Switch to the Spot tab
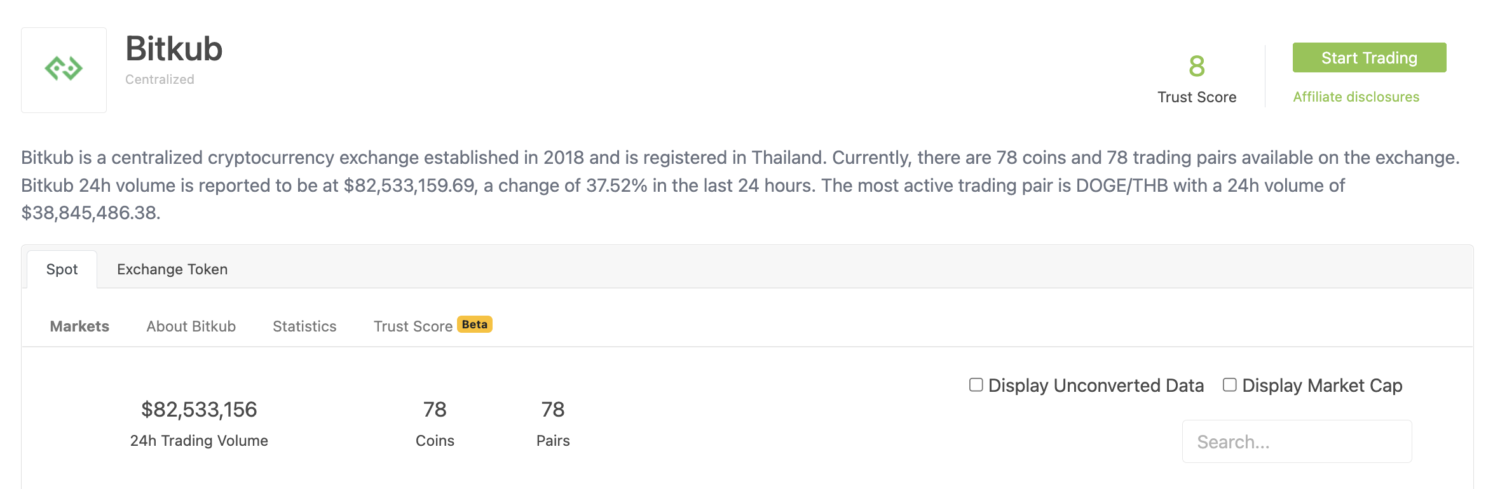Image resolution: width=1500 pixels, height=489 pixels. (x=62, y=269)
